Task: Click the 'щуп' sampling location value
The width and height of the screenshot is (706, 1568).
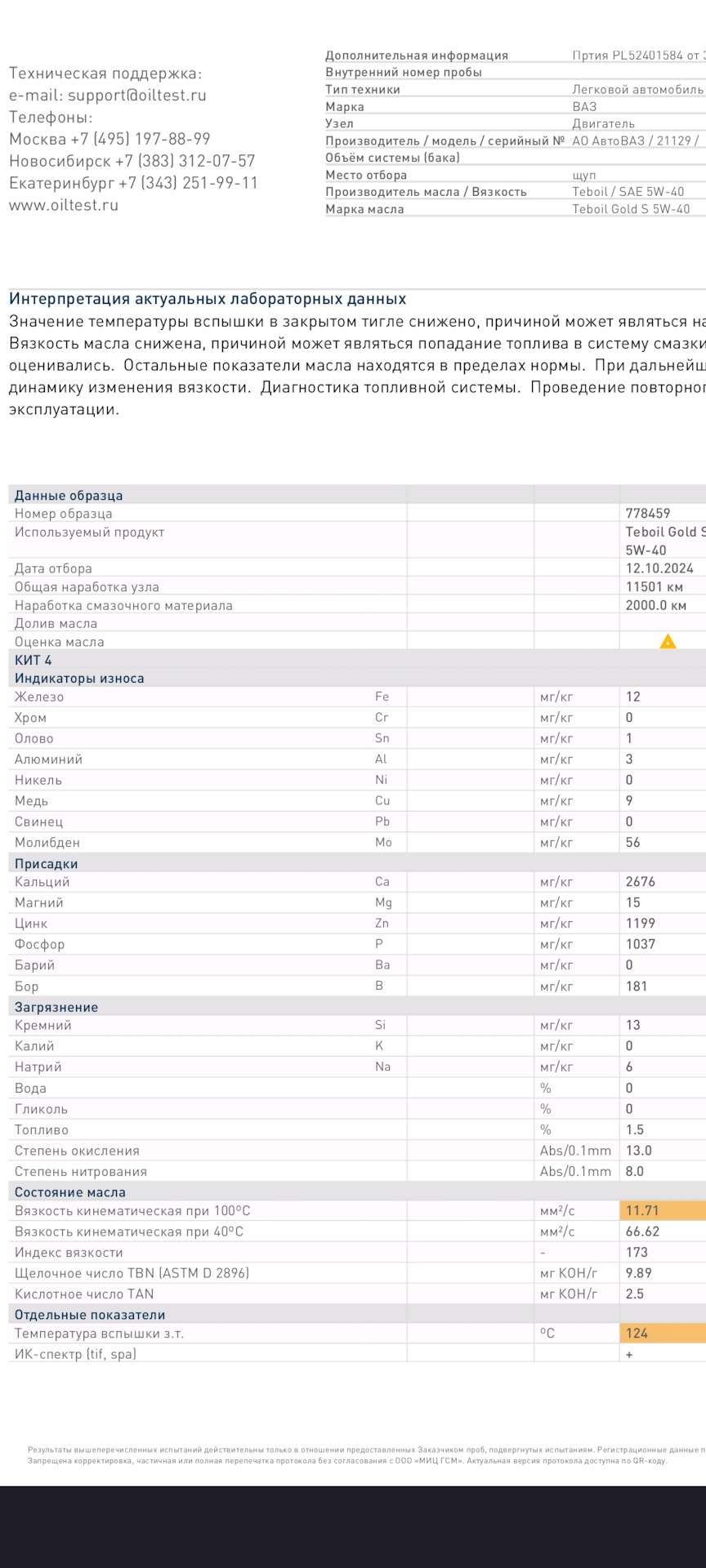Action: (x=584, y=176)
